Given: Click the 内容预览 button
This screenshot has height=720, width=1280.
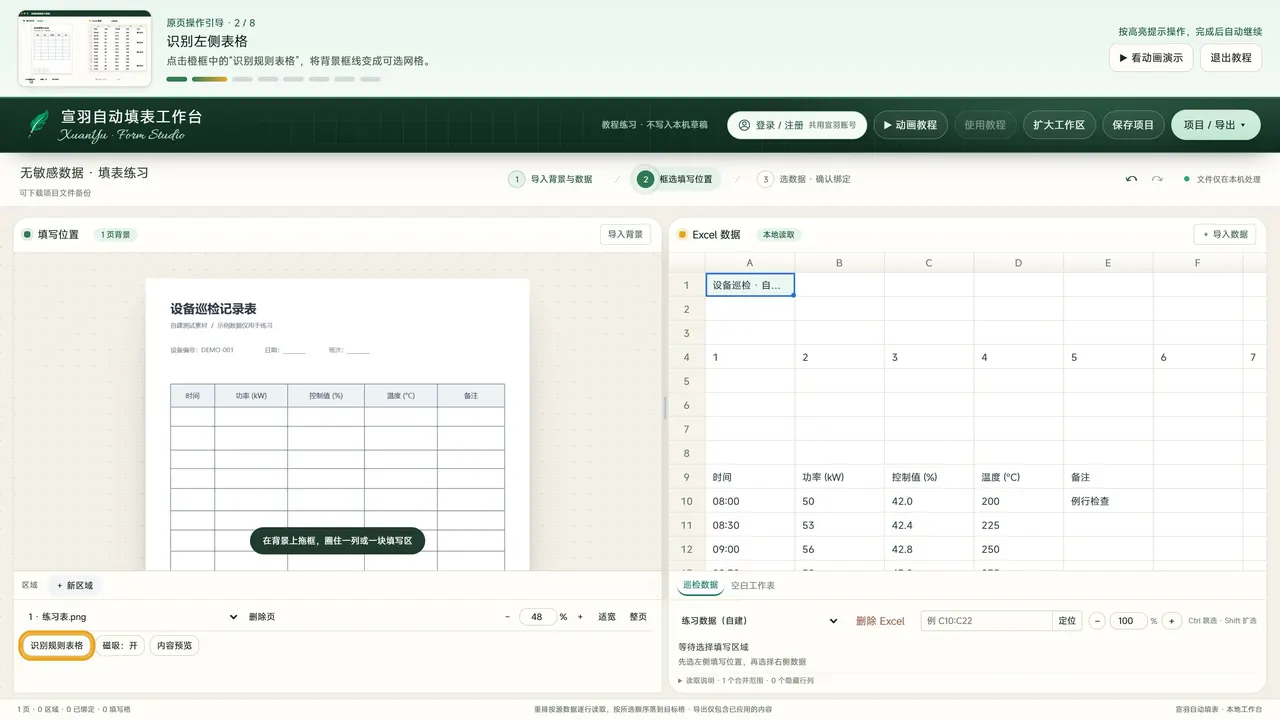Looking at the screenshot, I should pyautogui.click(x=175, y=646).
